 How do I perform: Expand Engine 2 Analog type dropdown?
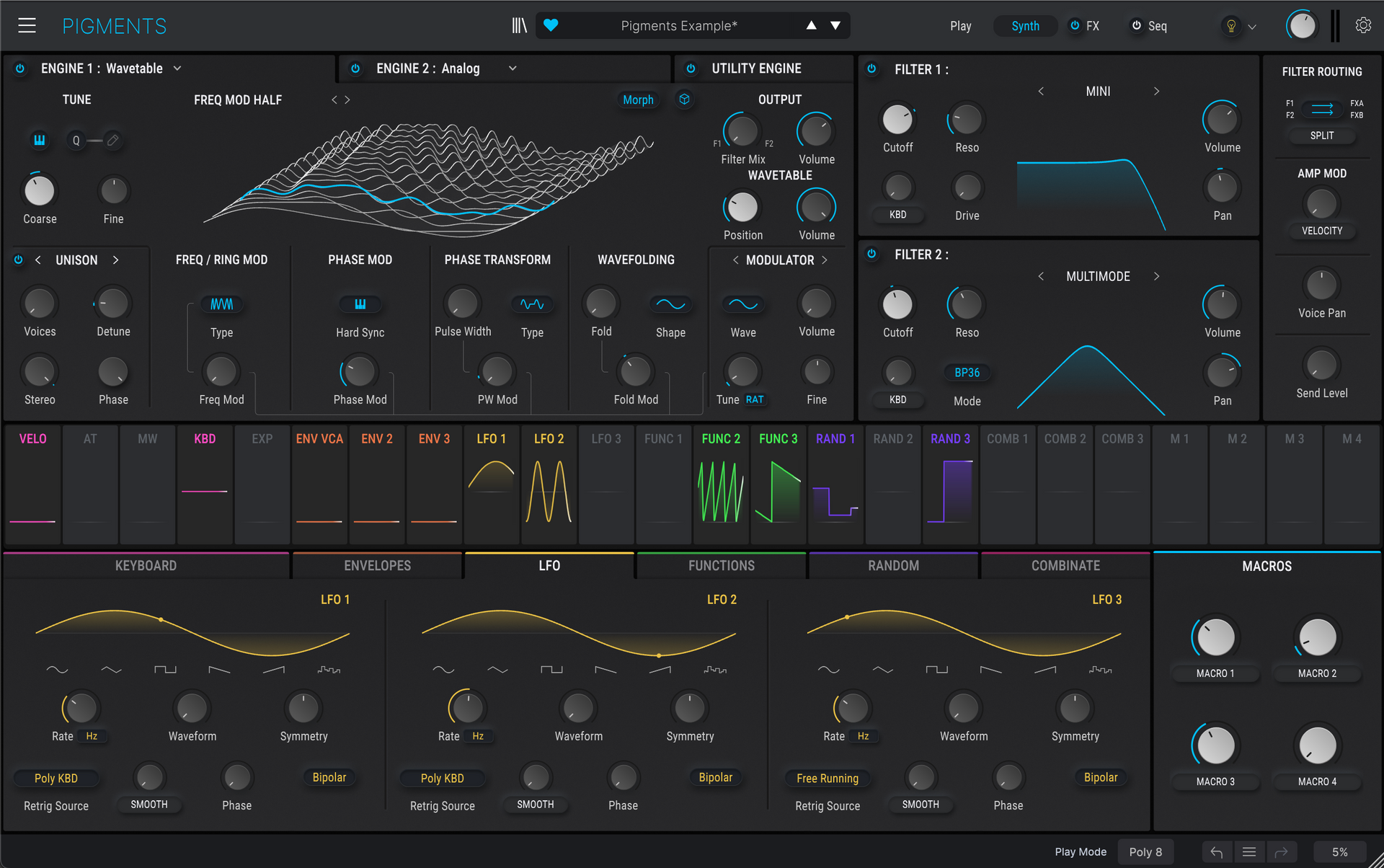click(513, 68)
